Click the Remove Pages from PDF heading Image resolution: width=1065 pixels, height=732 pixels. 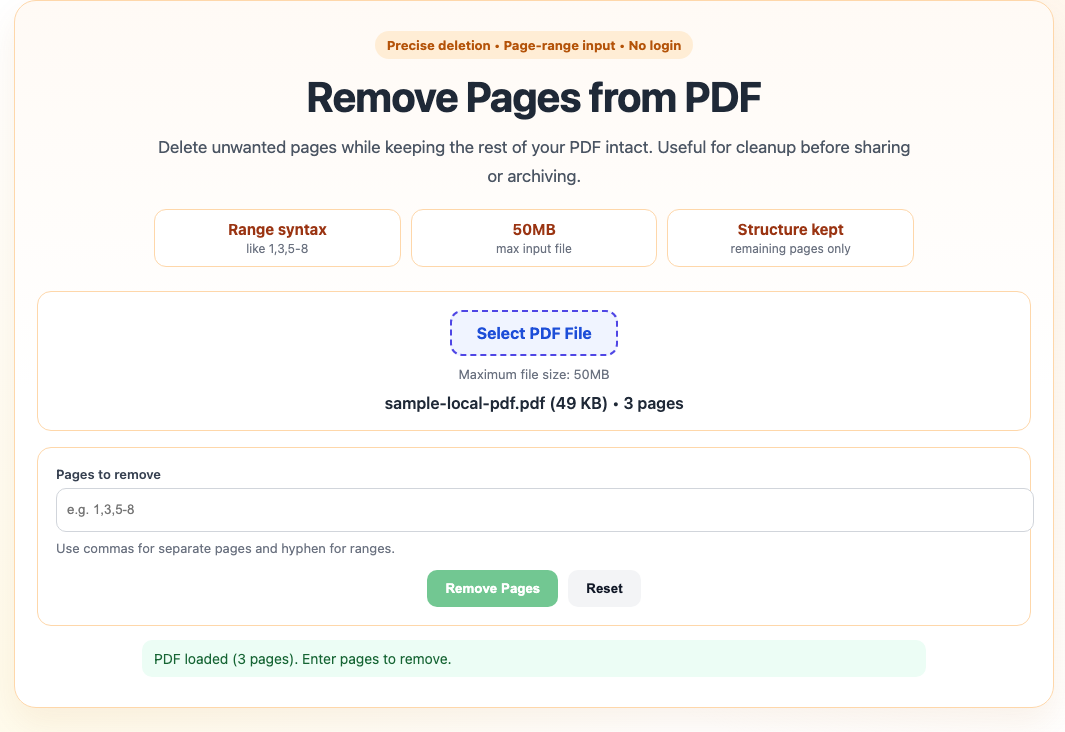click(x=533, y=98)
